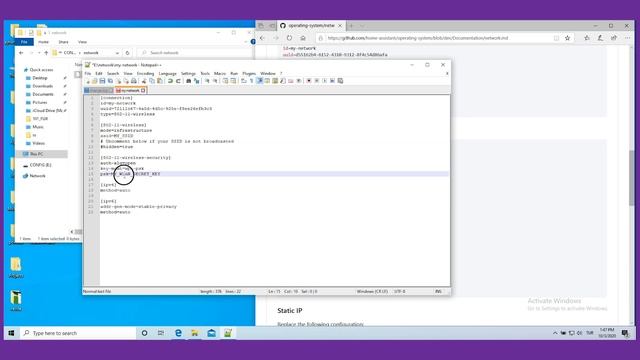
Task: Open the Settings menu in Notepad++
Action: click(188, 73)
